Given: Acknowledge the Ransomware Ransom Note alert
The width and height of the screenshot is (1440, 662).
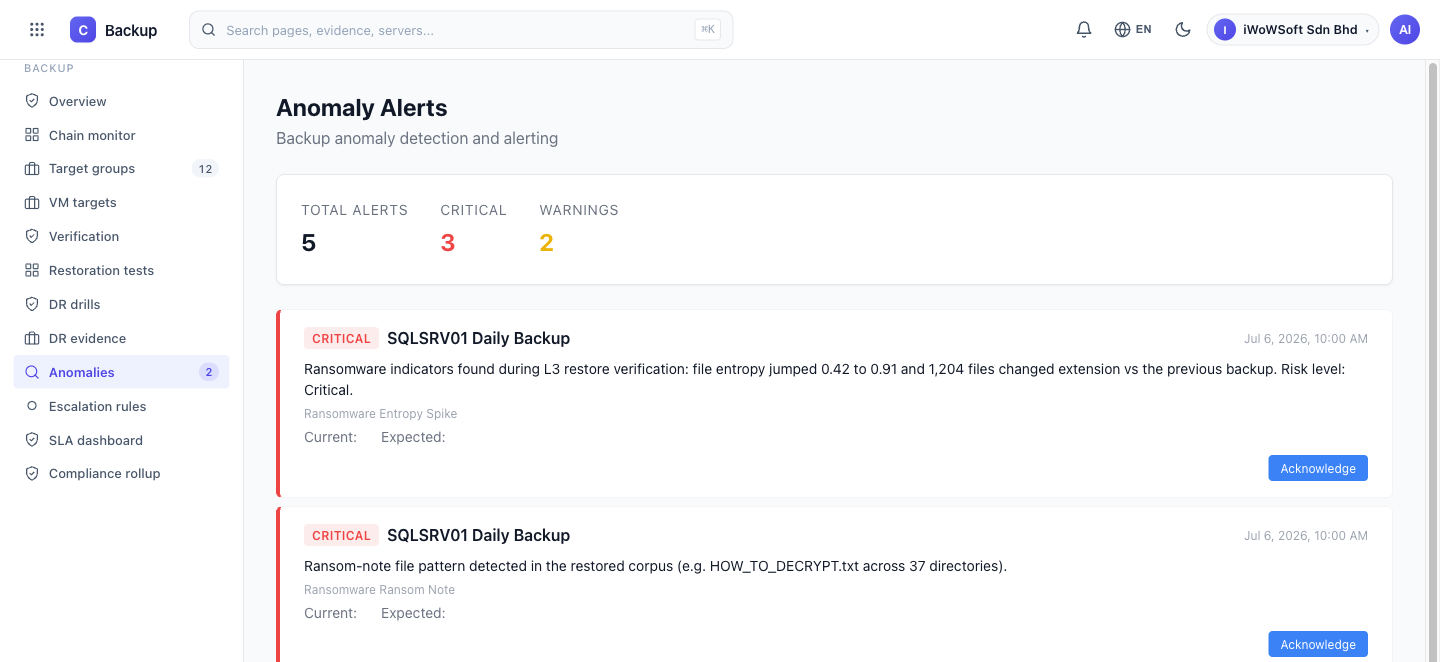Looking at the screenshot, I should pyautogui.click(x=1318, y=645).
